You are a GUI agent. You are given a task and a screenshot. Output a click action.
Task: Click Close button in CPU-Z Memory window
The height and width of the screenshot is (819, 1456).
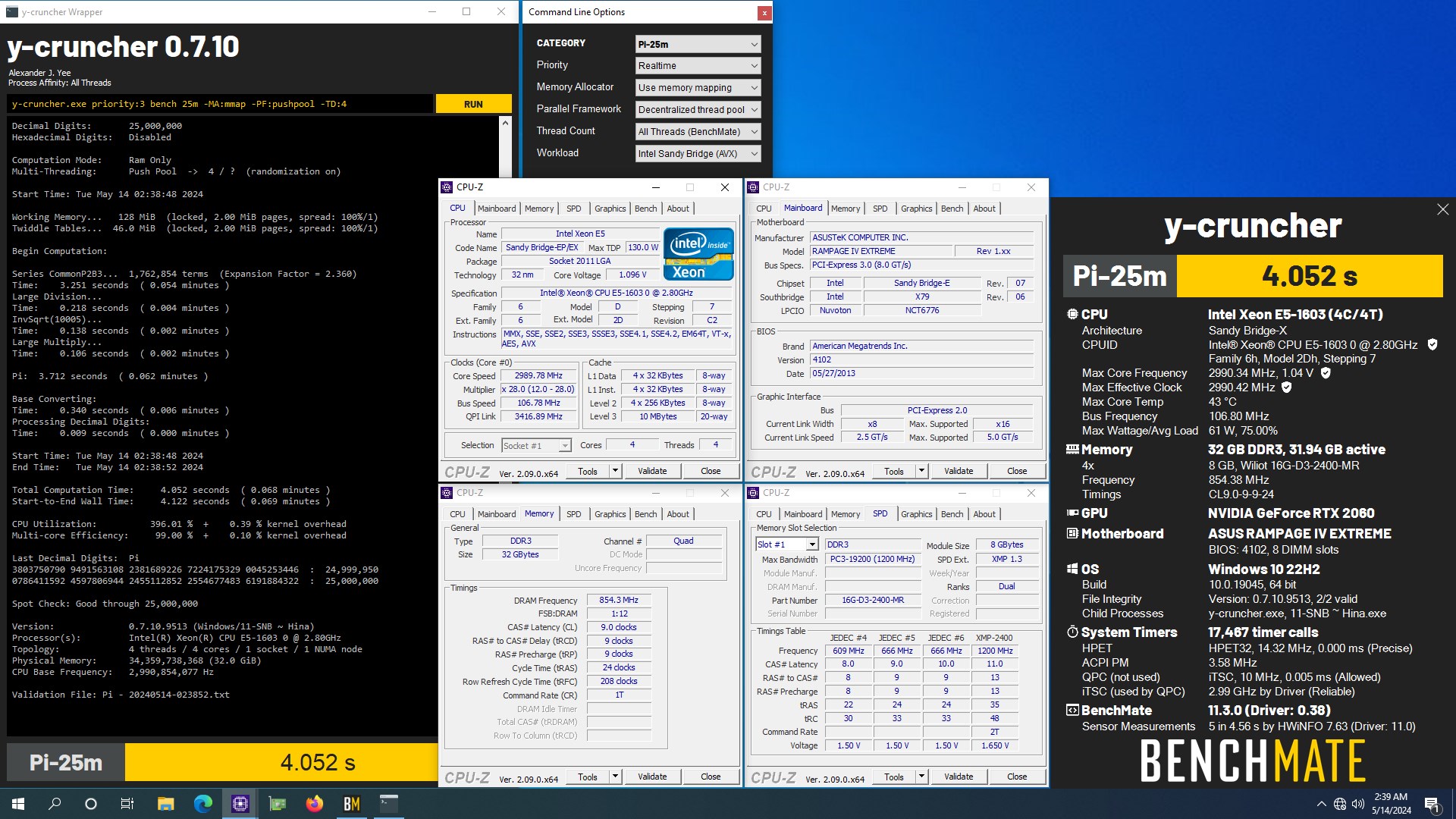tap(711, 777)
